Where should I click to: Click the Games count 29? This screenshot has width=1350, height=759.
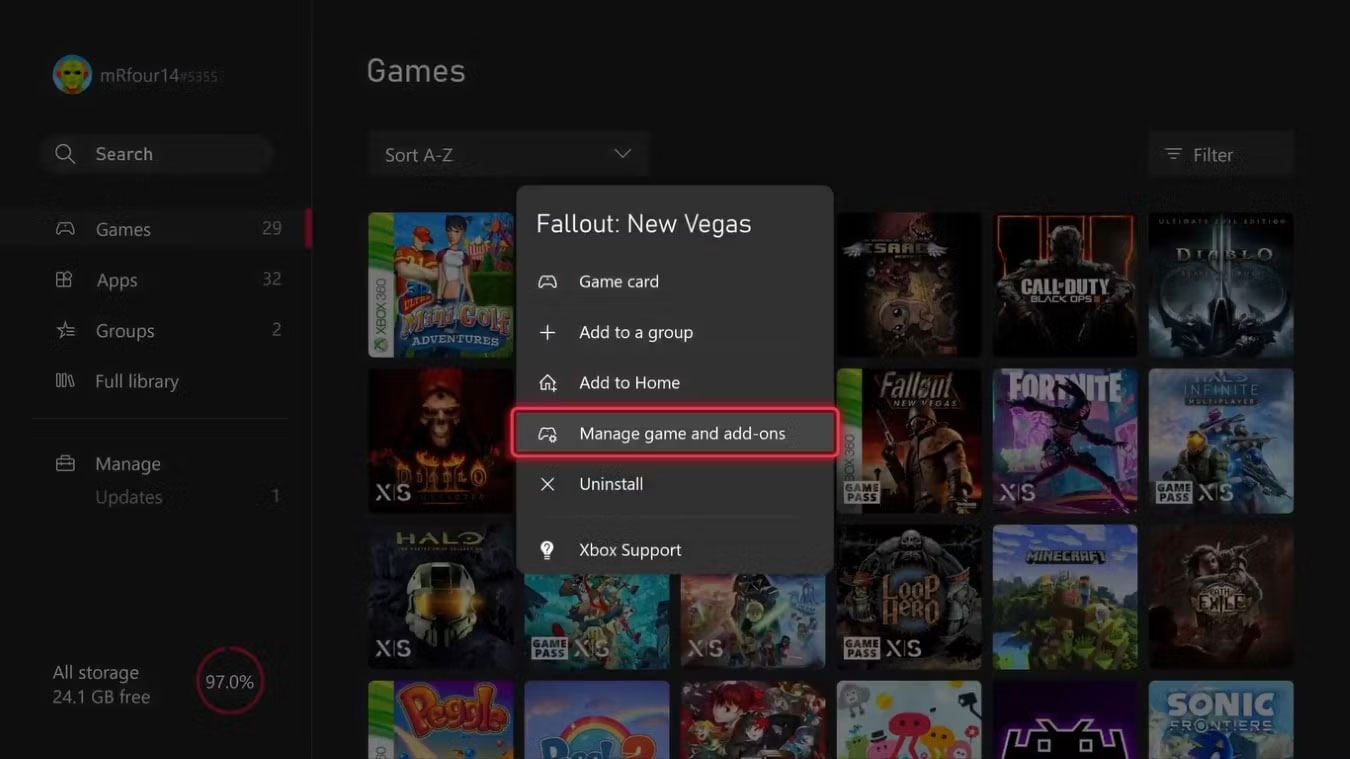272,229
